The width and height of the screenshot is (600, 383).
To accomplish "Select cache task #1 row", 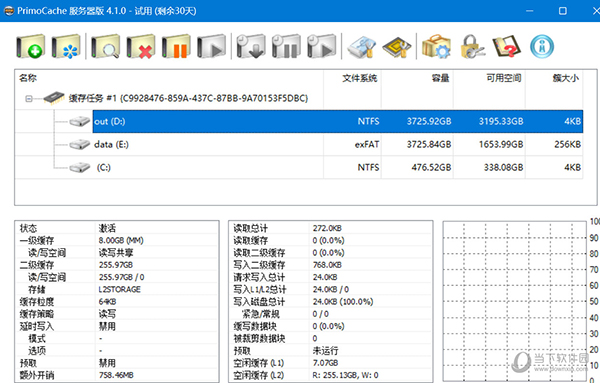I will pos(188,98).
